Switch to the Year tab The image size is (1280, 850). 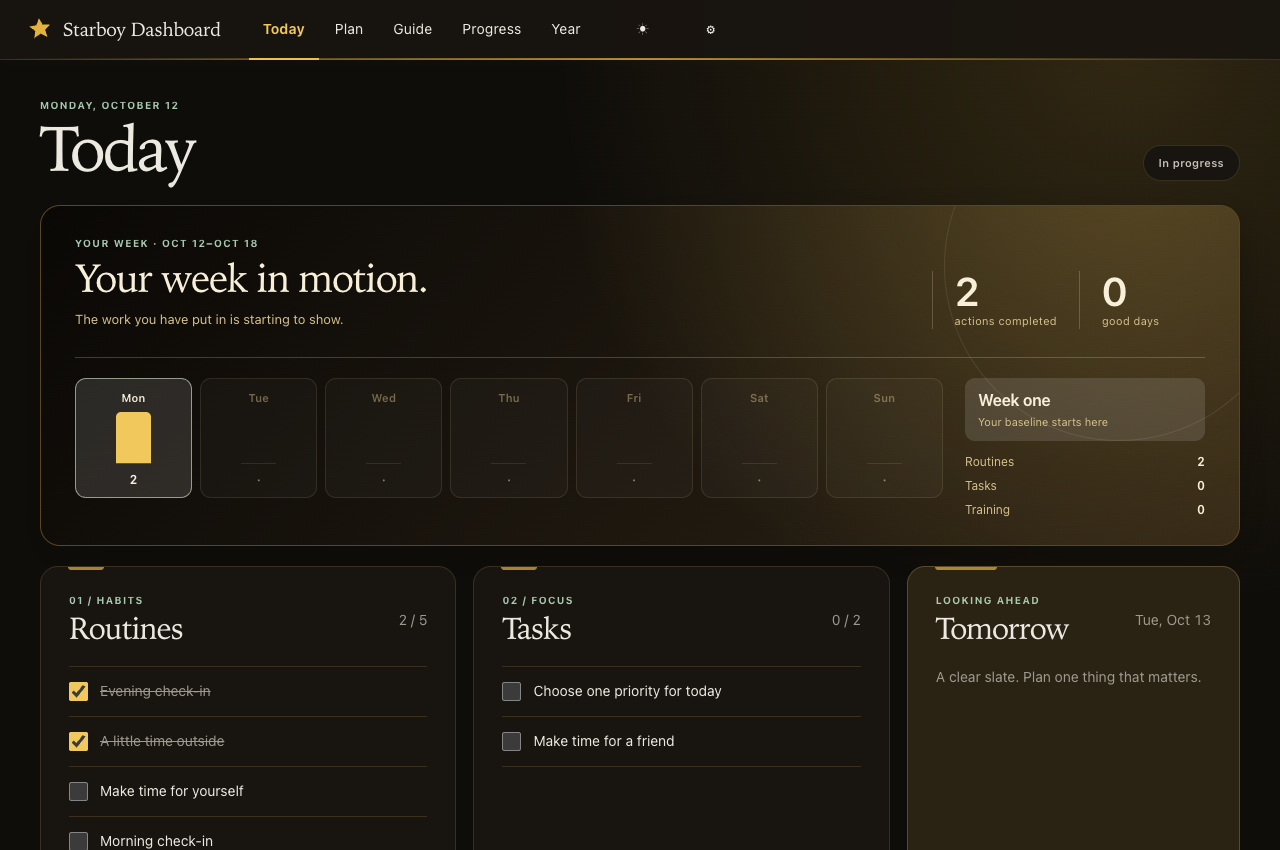point(566,29)
